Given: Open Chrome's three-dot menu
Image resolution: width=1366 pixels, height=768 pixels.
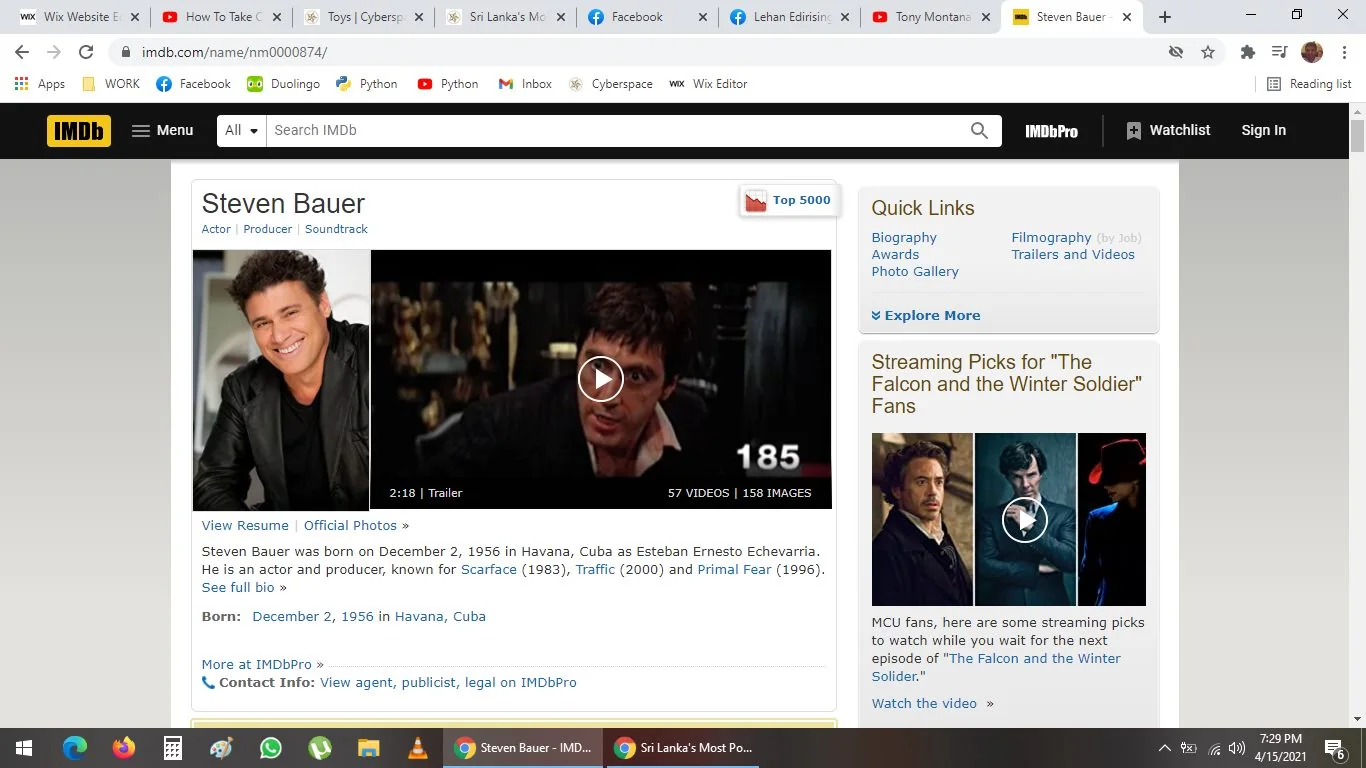Looking at the screenshot, I should tap(1343, 52).
